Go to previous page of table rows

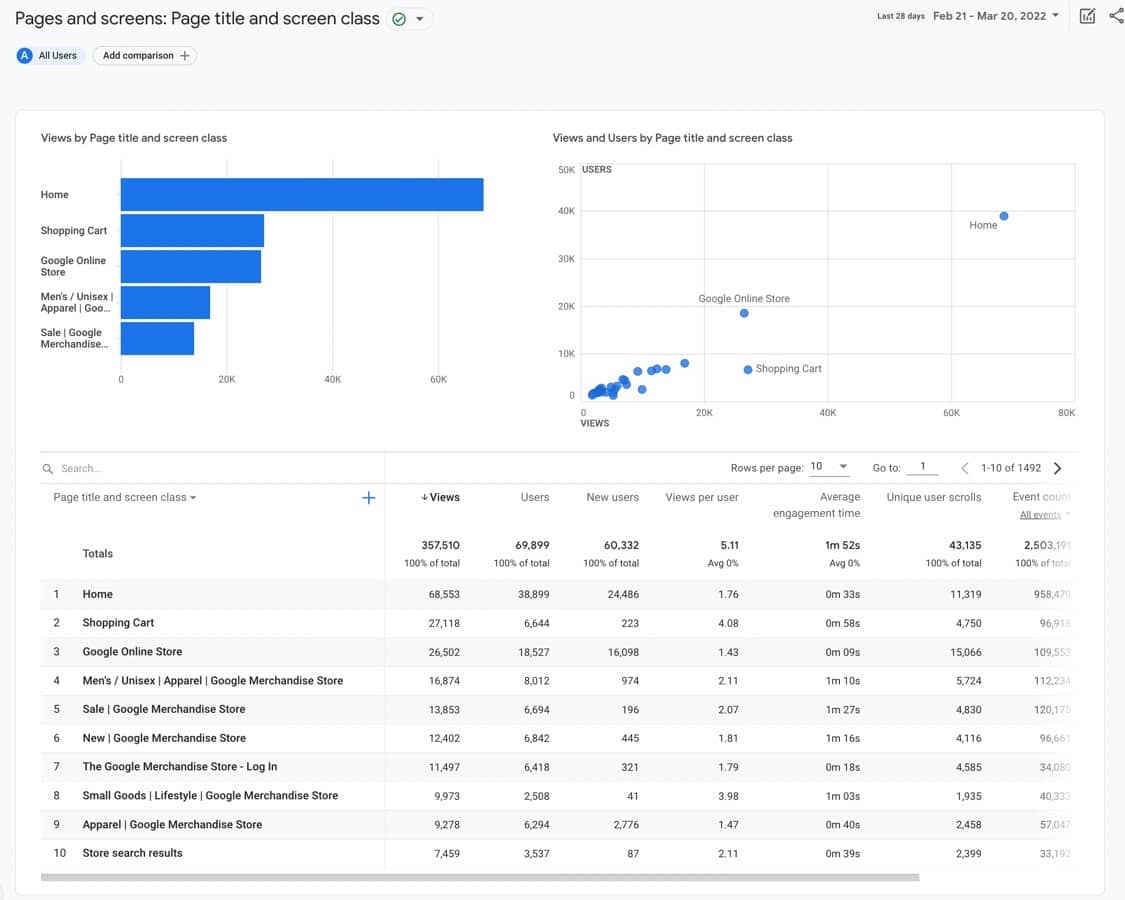[965, 468]
